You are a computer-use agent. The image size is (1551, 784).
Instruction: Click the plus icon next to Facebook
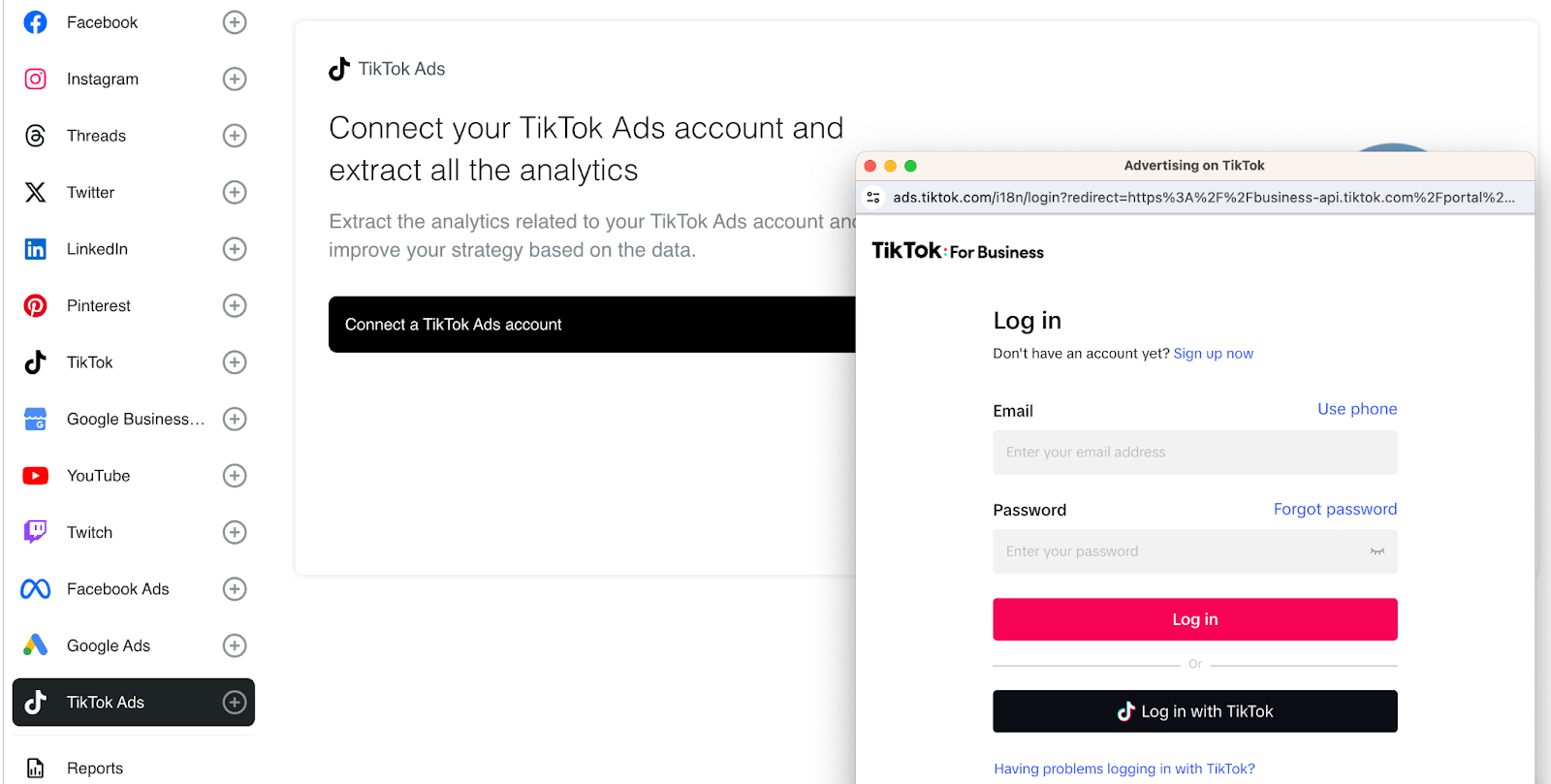coord(235,22)
